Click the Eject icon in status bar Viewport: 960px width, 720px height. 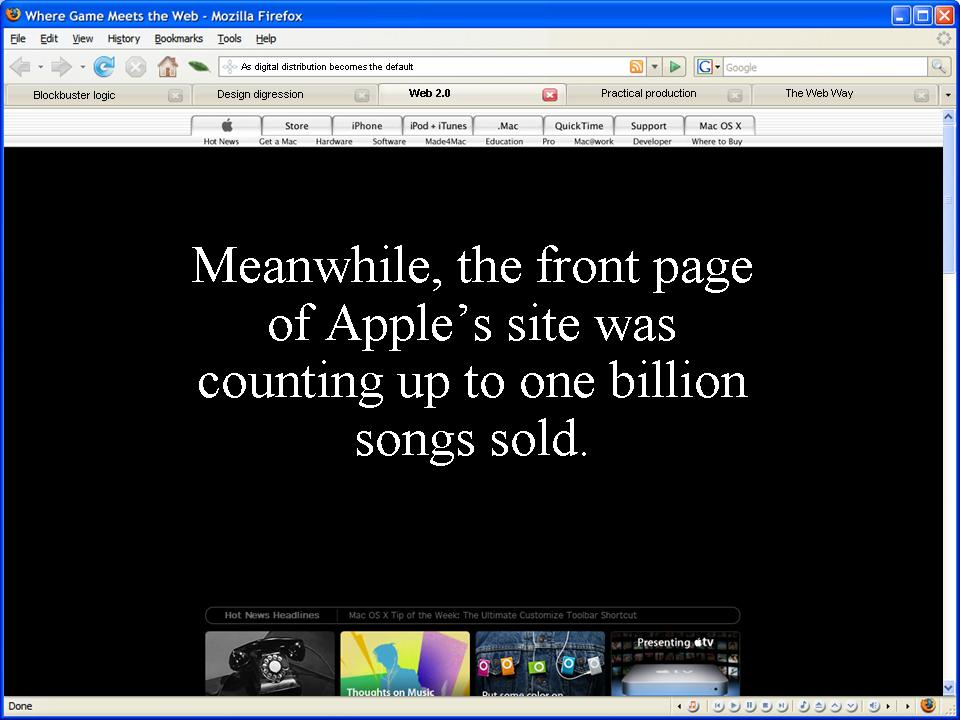819,706
